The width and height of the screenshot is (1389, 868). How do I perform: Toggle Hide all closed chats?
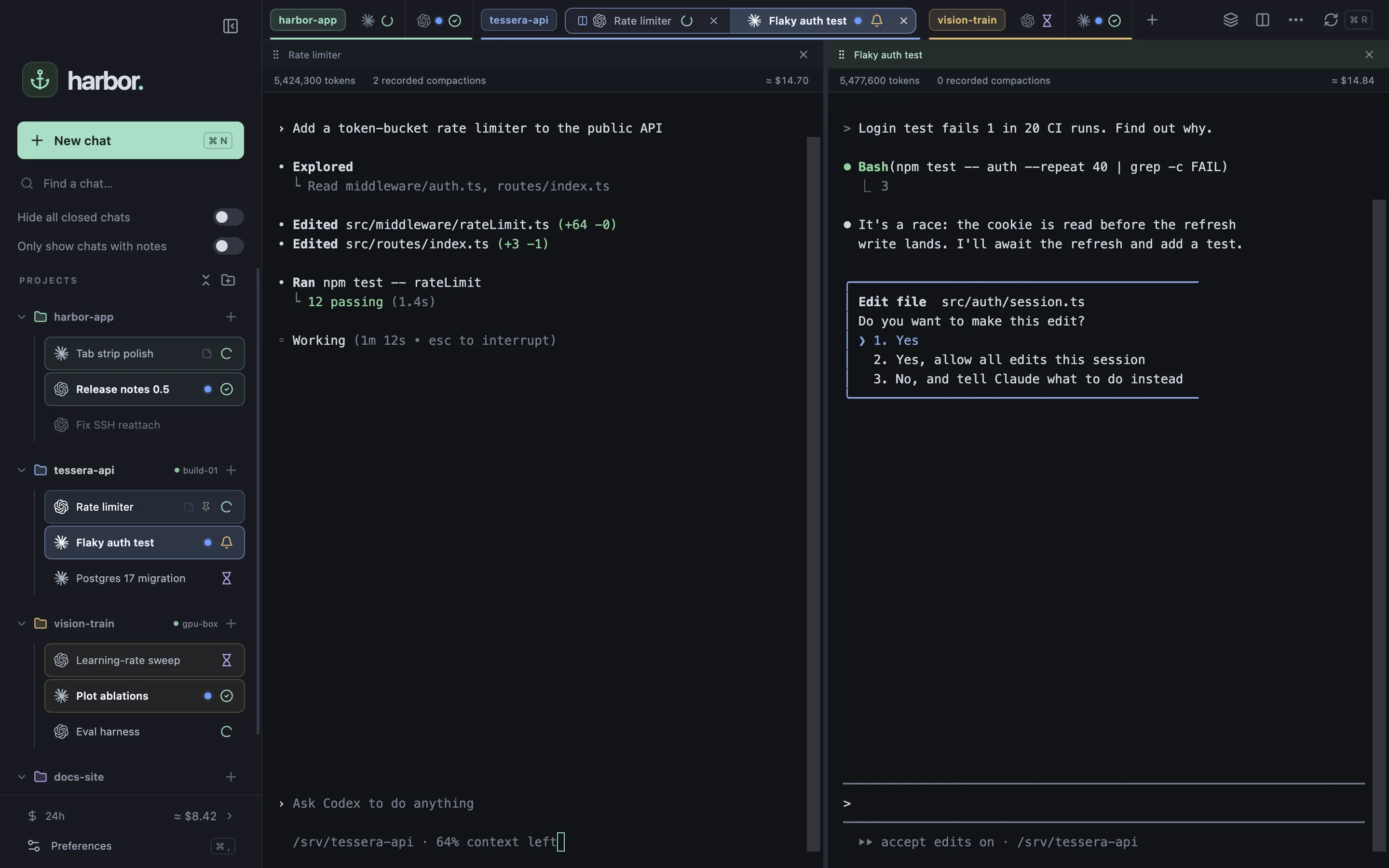point(228,217)
